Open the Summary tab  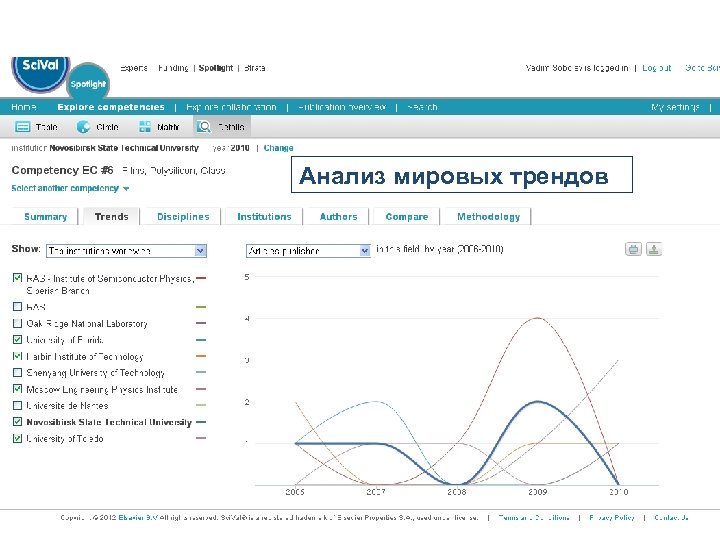coord(45,217)
